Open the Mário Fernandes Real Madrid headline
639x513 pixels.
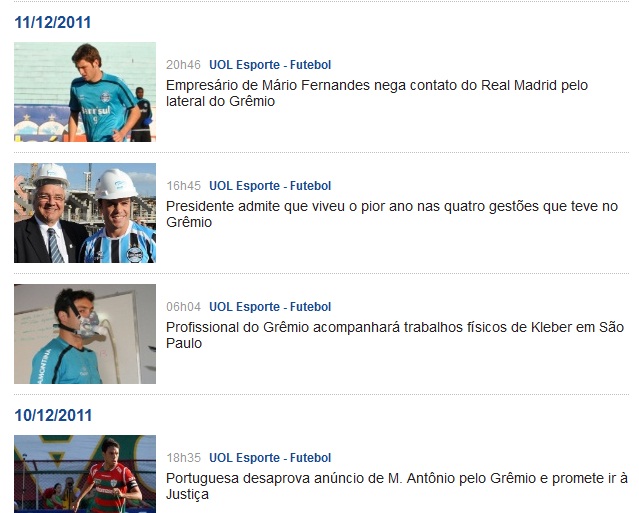pyautogui.click(x=377, y=93)
